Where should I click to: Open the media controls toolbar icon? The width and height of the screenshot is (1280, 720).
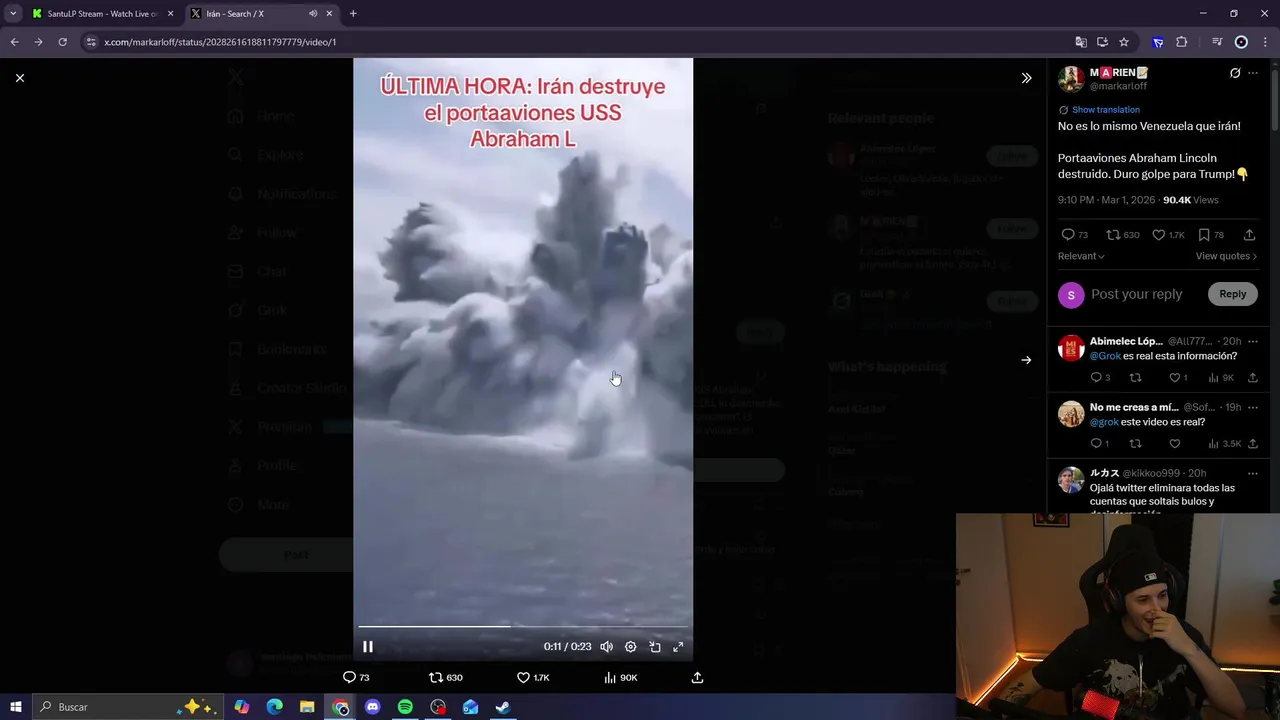tap(1217, 42)
